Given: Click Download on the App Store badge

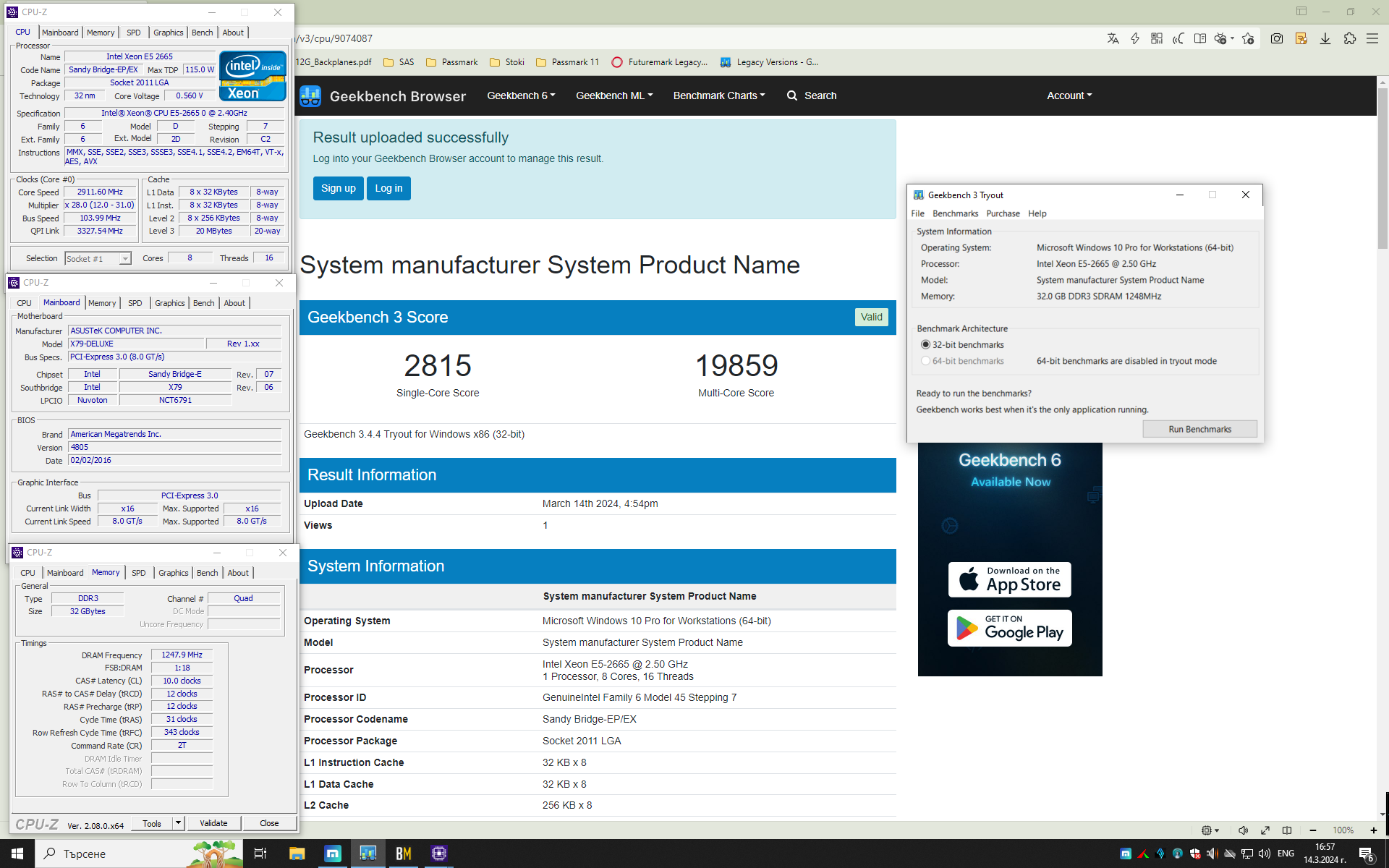Looking at the screenshot, I should coord(1010,579).
